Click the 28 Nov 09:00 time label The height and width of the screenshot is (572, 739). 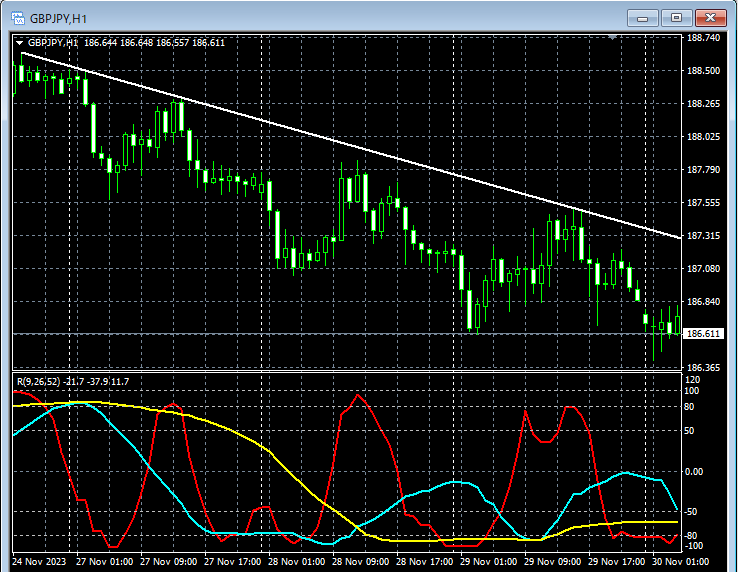point(361,562)
